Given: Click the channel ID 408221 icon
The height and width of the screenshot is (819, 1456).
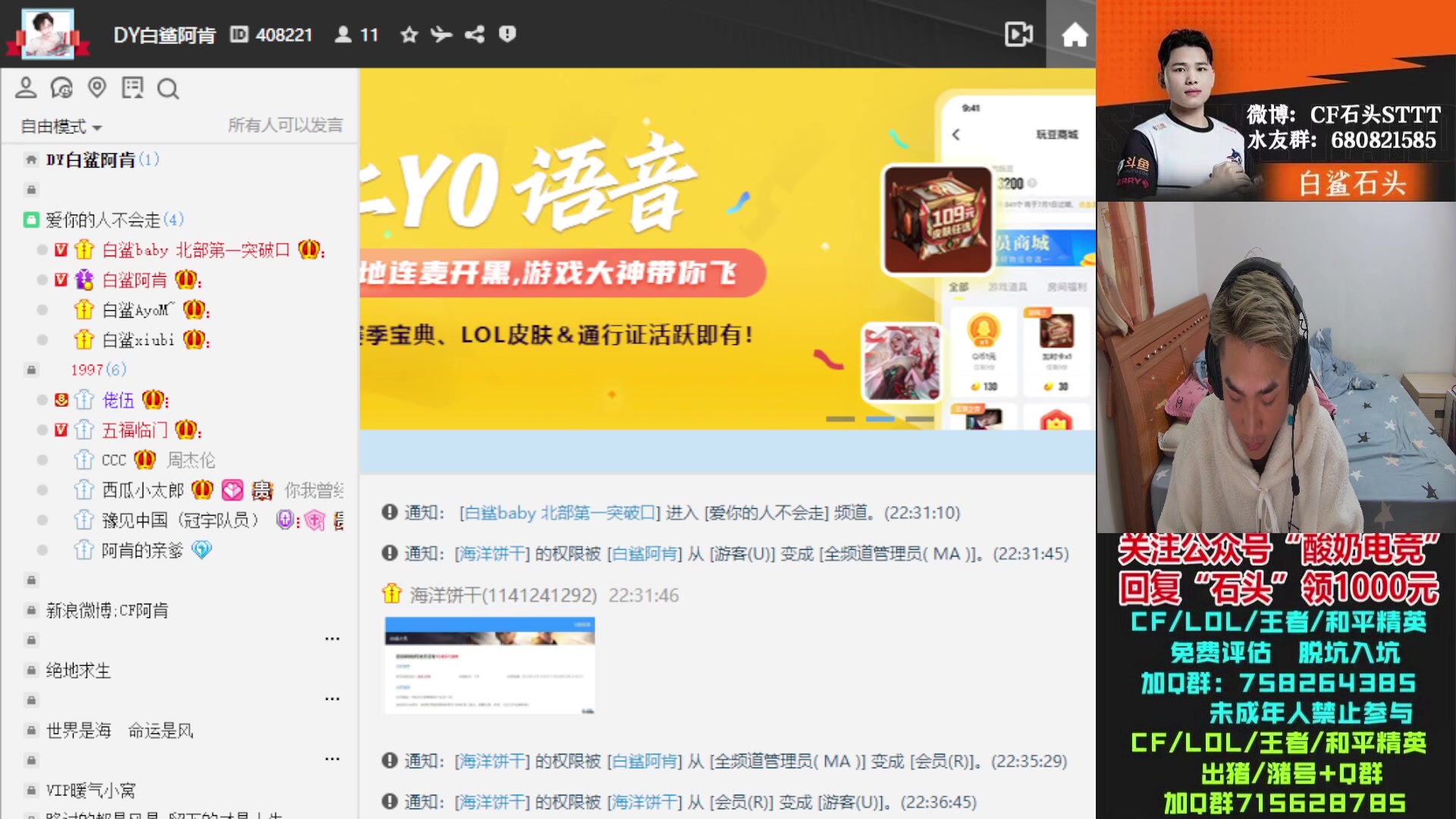Looking at the screenshot, I should pyautogui.click(x=239, y=34).
